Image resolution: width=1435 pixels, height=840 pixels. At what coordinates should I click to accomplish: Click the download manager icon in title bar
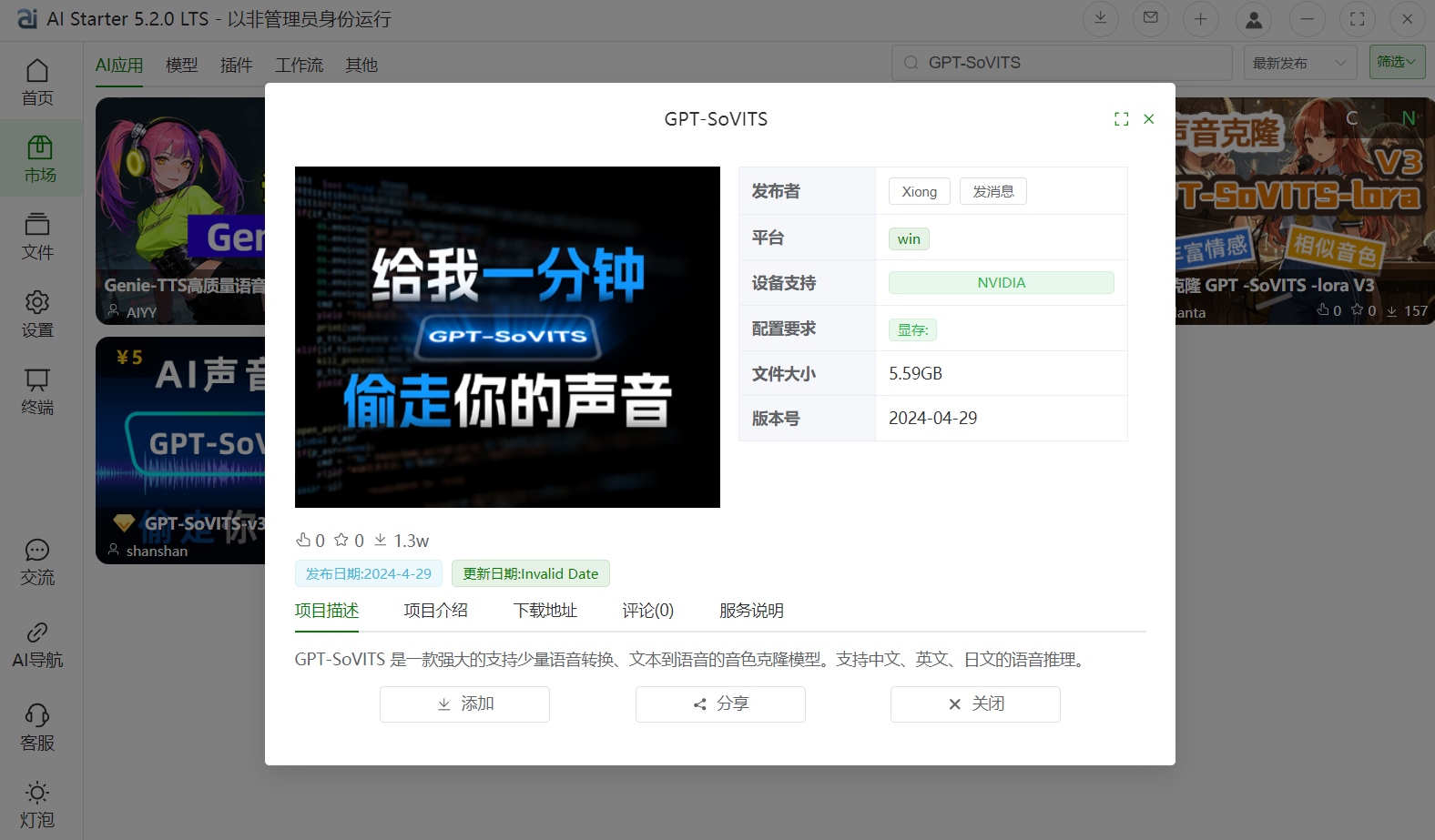pos(1101,18)
